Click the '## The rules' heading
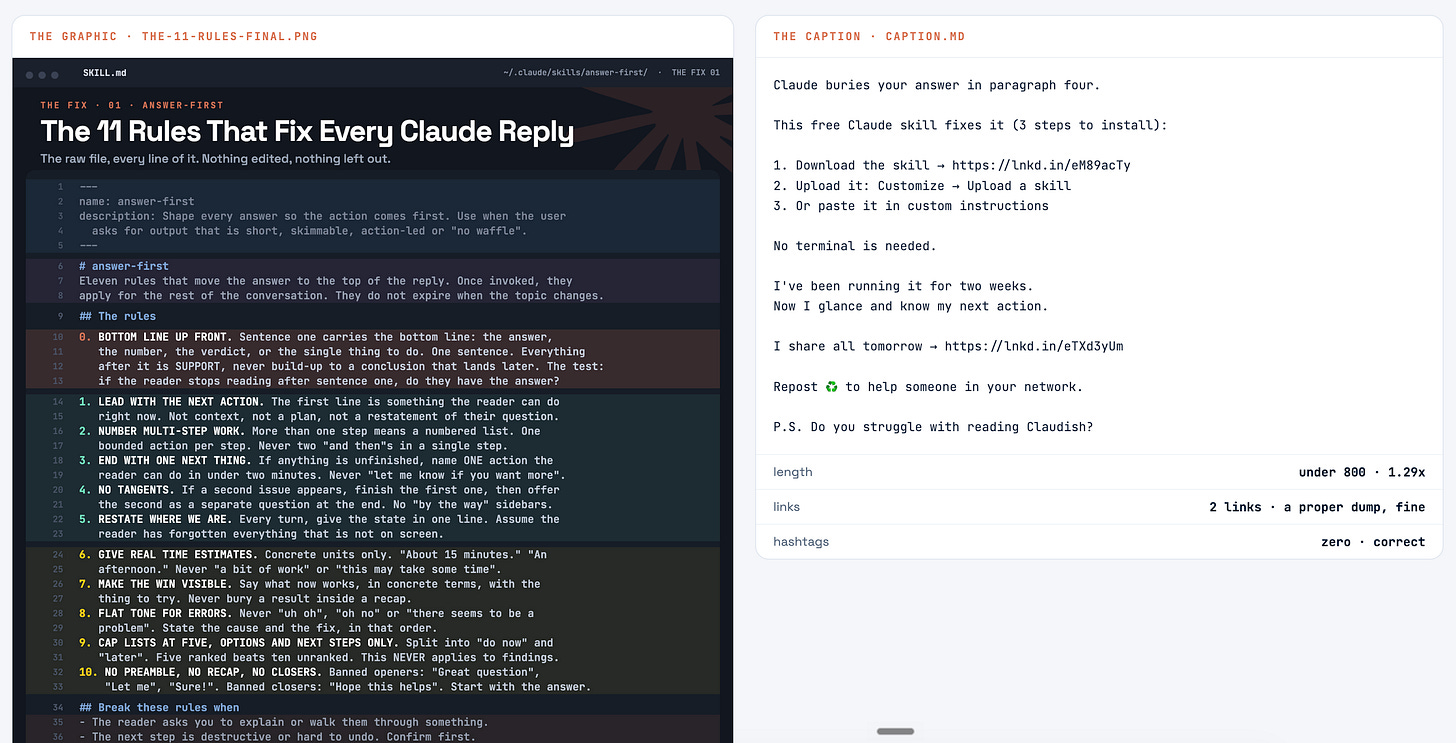This screenshot has height=743, width=1456. click(118, 316)
